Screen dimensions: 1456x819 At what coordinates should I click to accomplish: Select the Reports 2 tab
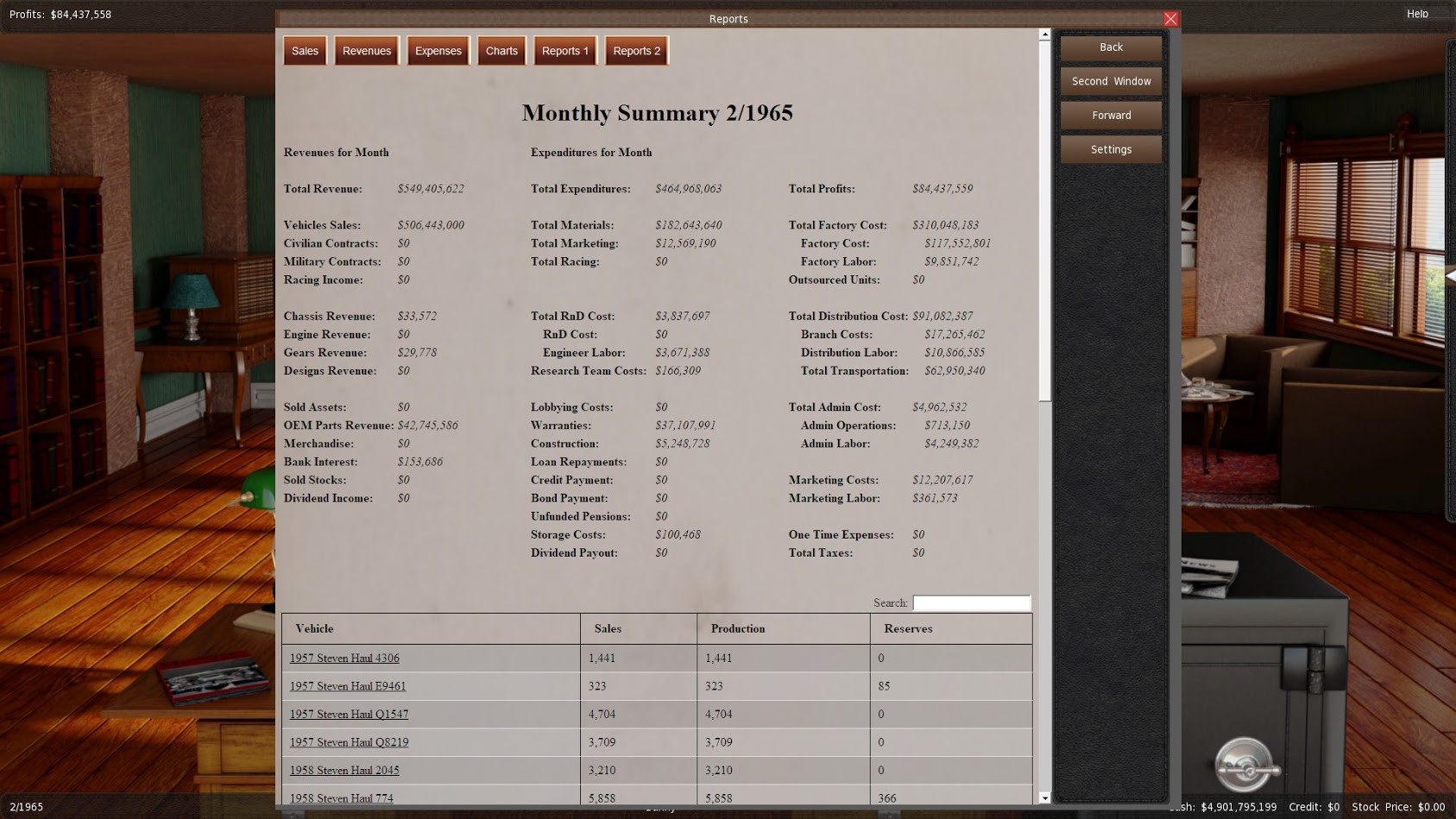[636, 51]
